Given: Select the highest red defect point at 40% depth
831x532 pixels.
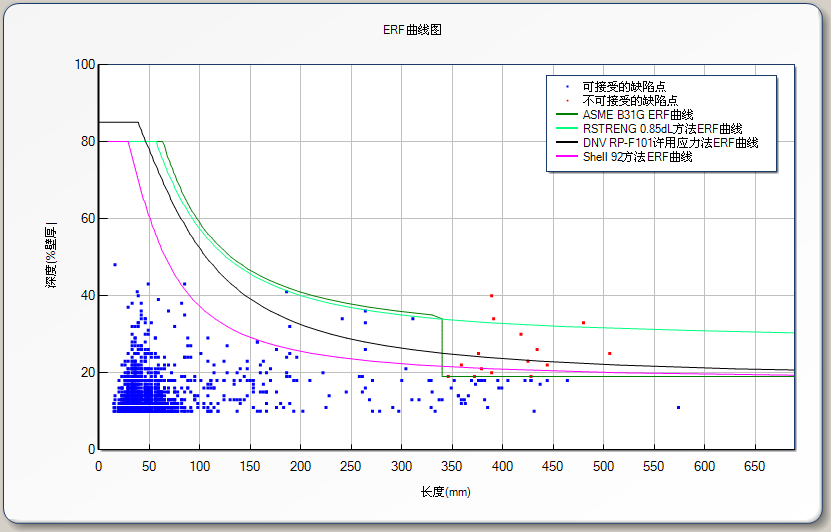Looking at the screenshot, I should click(491, 295).
